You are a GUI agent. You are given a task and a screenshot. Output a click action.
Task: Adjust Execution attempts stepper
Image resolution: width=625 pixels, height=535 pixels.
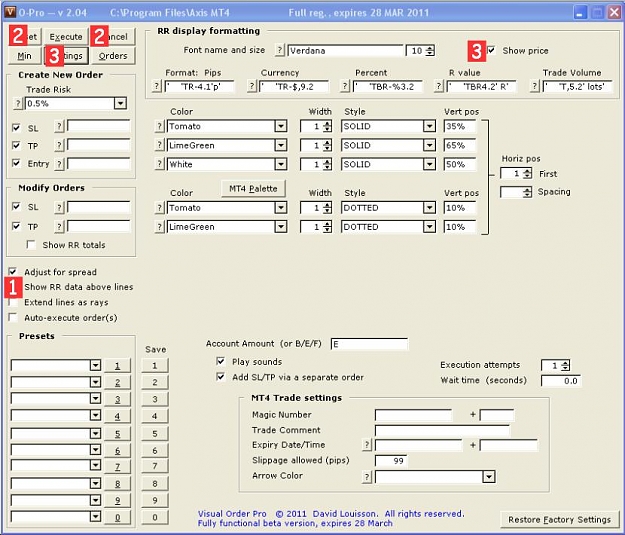click(x=565, y=365)
